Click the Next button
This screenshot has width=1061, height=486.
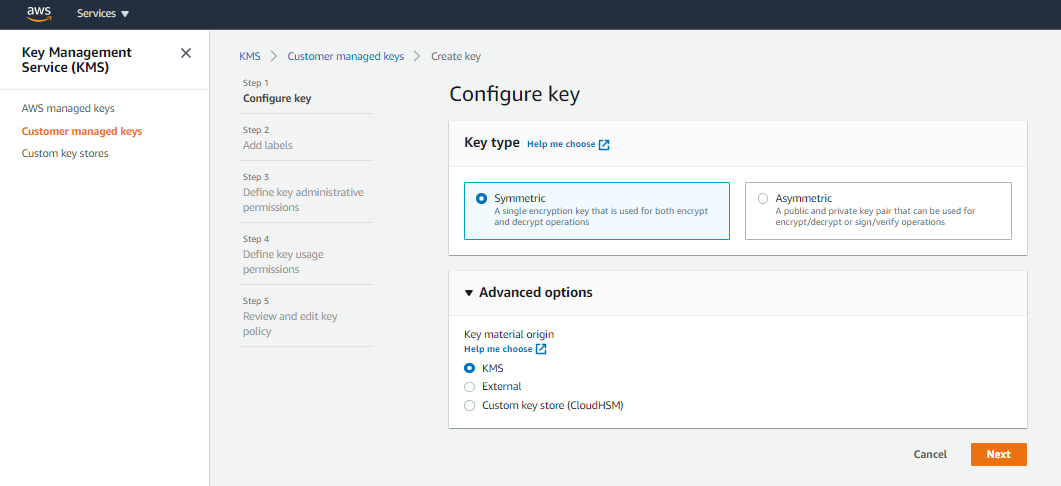pos(998,454)
